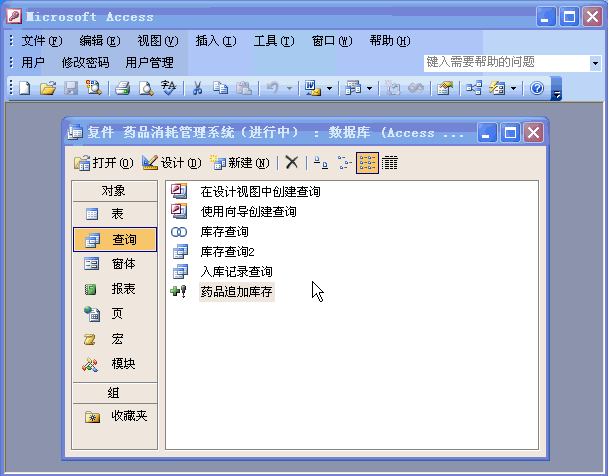608x476 pixels.
Task: Switch to Large Icons view
Action: pos(321,162)
